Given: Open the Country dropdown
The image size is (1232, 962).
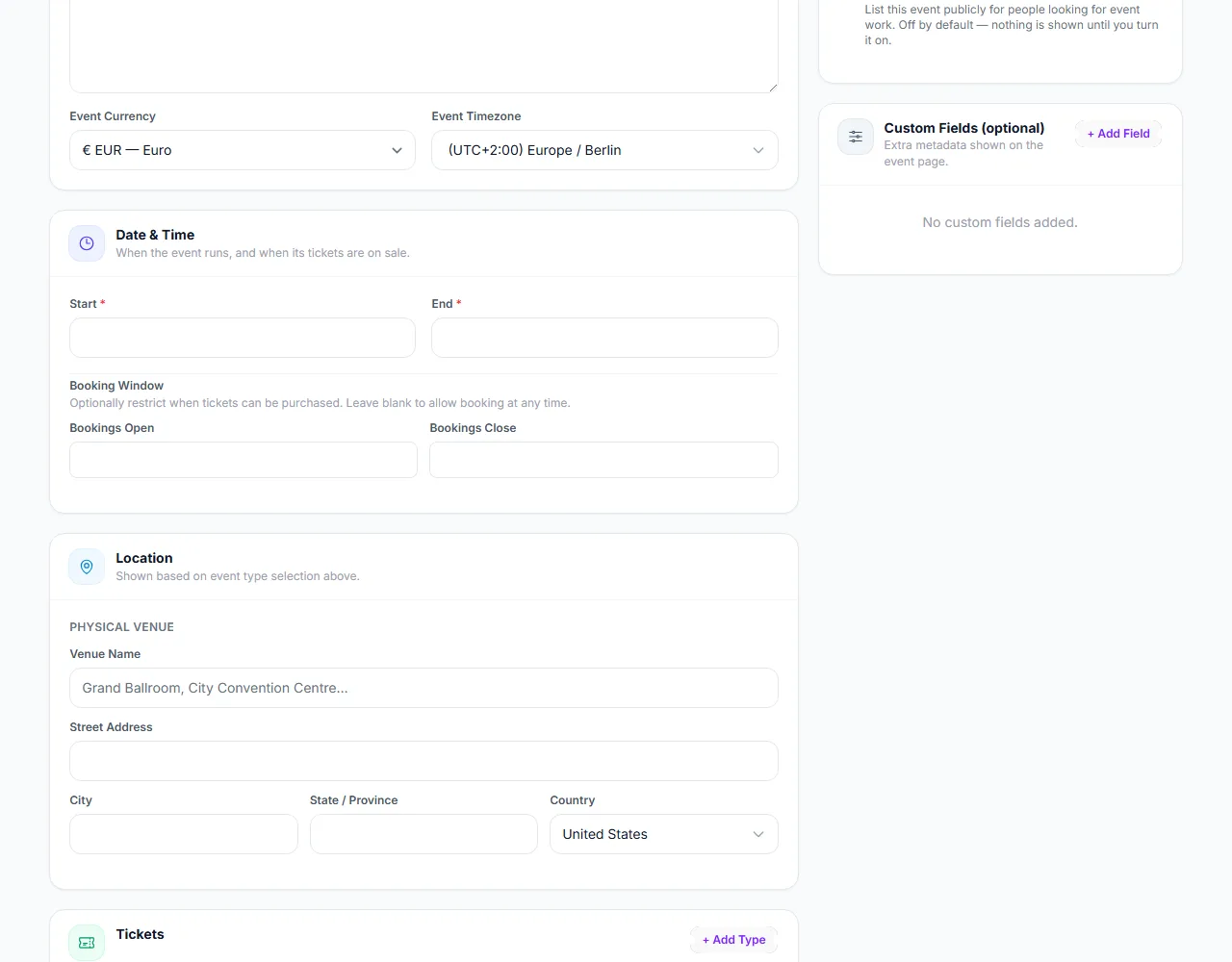Looking at the screenshot, I should [664, 834].
